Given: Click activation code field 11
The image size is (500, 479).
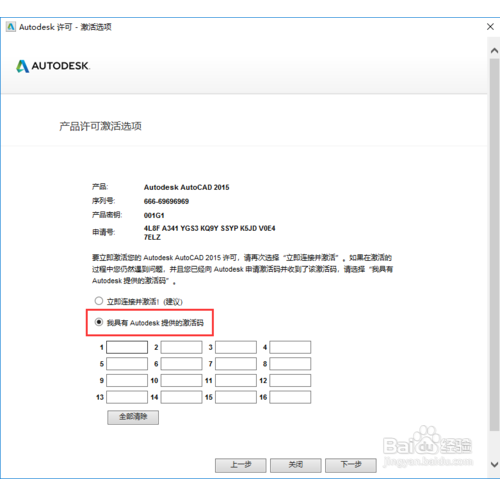Looking at the screenshot, I should pos(236,380).
